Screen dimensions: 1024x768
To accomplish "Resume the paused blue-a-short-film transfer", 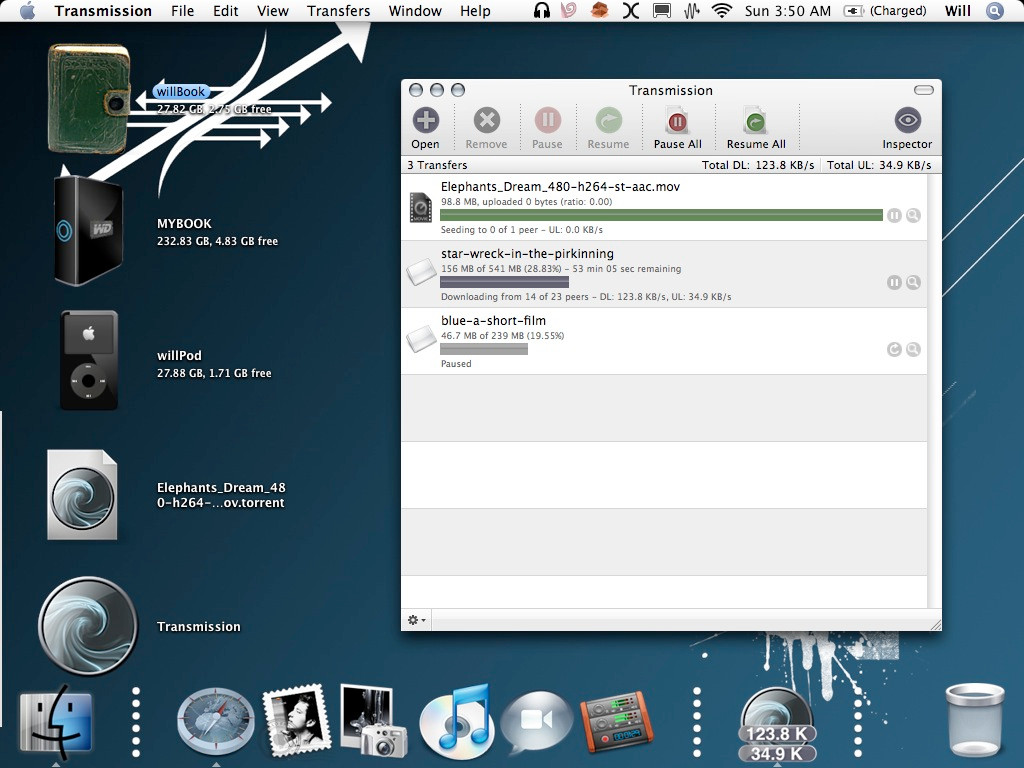I will click(x=894, y=349).
